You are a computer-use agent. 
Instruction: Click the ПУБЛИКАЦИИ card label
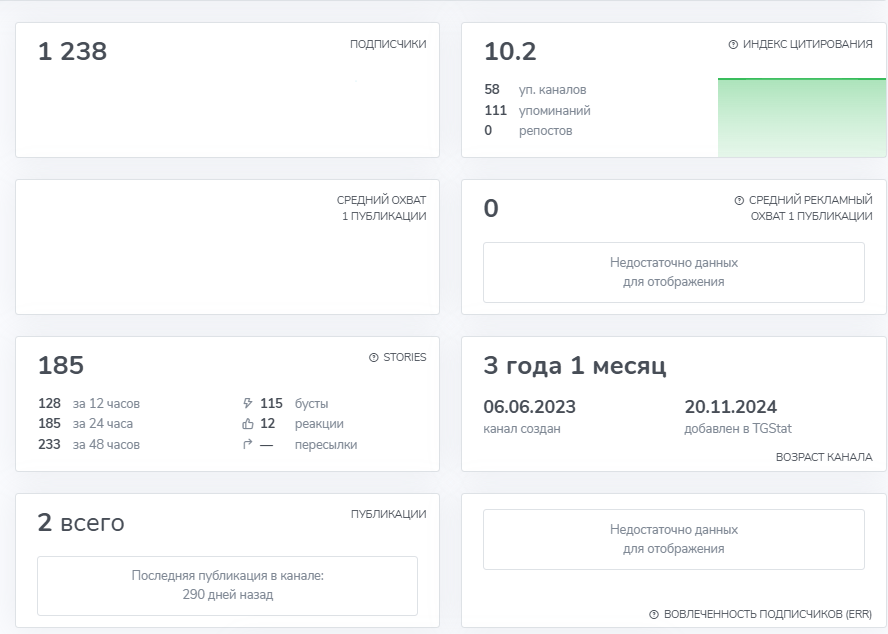[388, 514]
